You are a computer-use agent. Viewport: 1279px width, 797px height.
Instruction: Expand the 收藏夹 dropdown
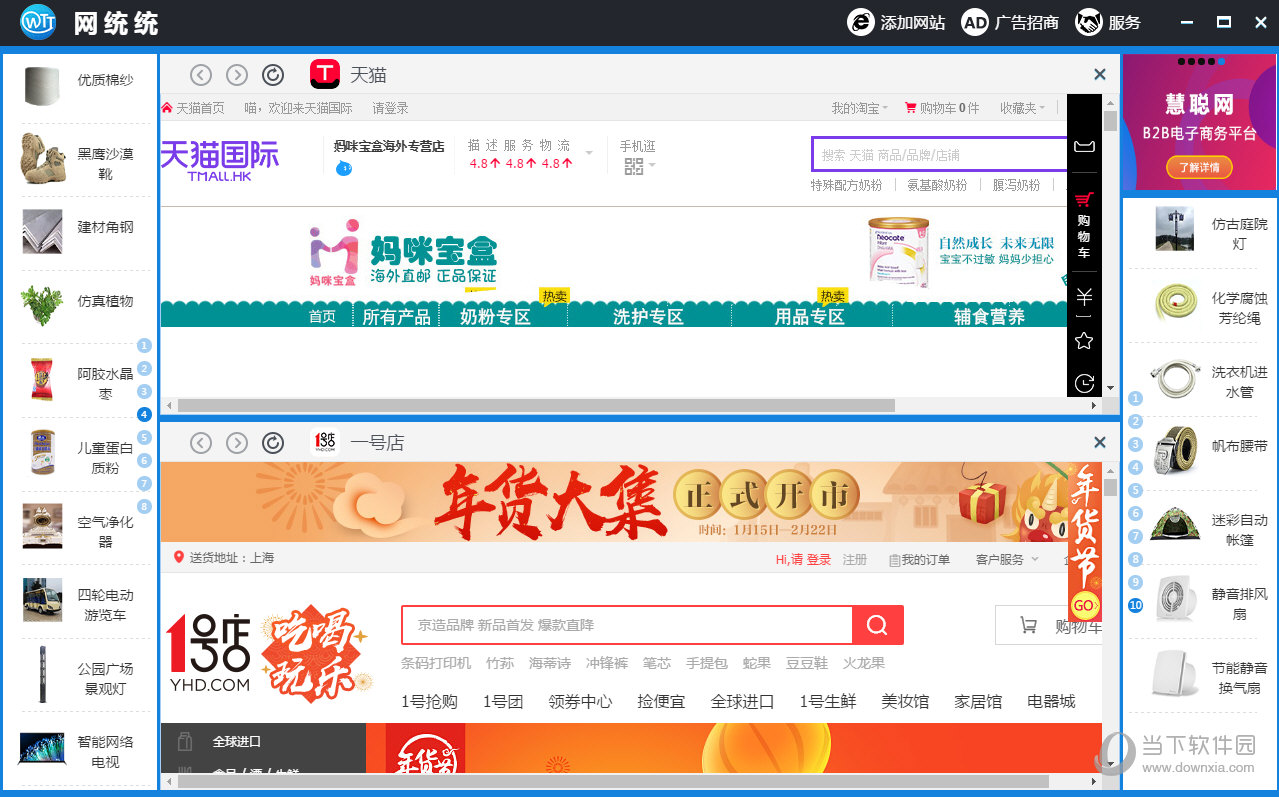[1023, 108]
